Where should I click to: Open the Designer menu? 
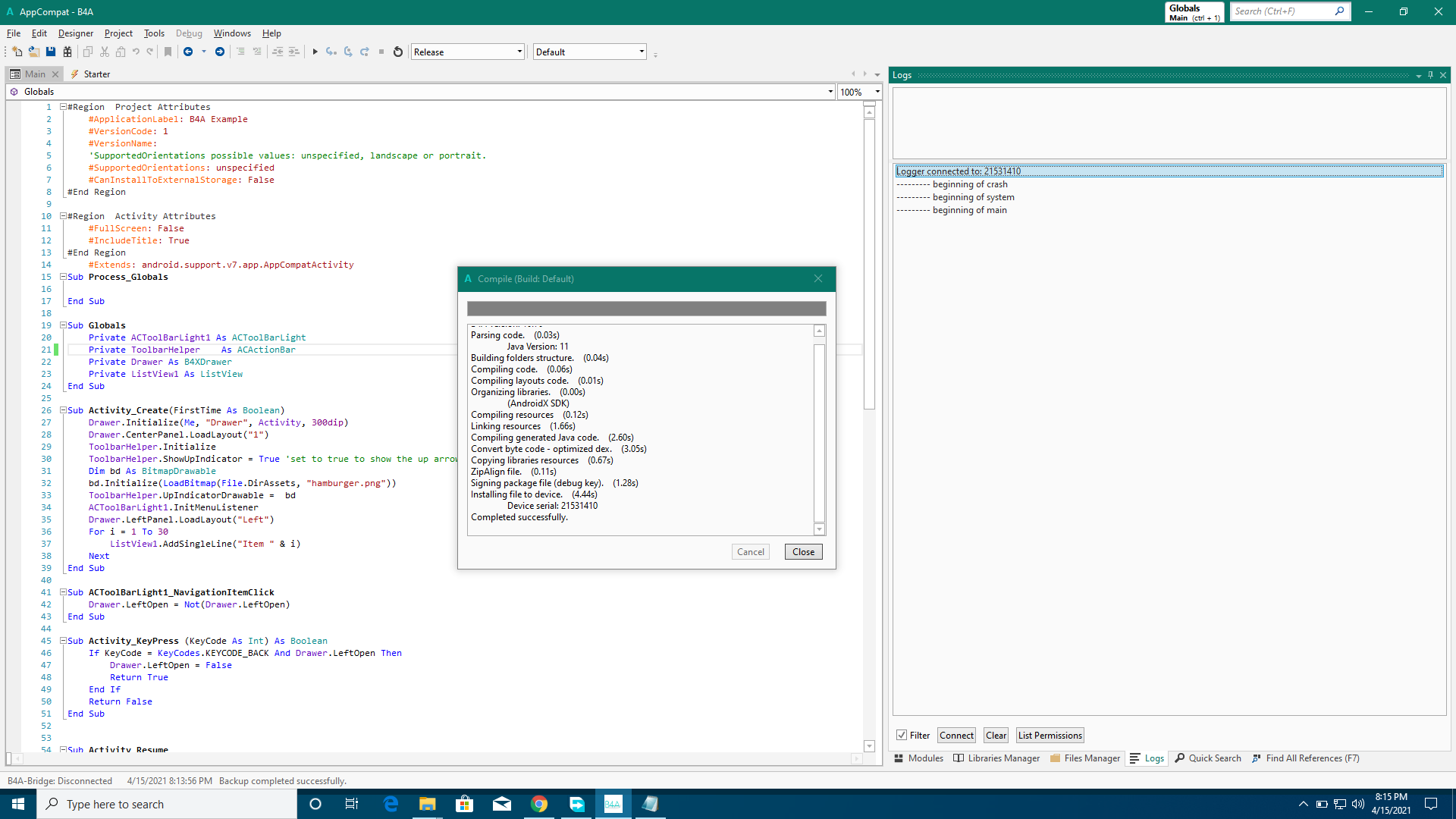click(x=75, y=33)
